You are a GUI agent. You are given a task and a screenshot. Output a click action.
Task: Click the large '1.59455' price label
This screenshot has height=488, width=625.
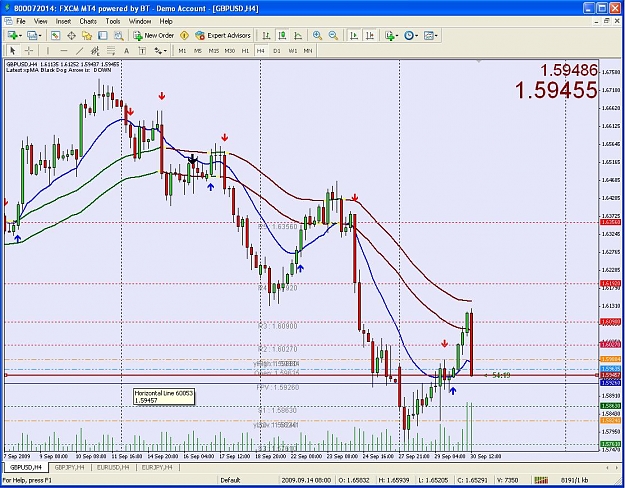pyautogui.click(x=556, y=90)
